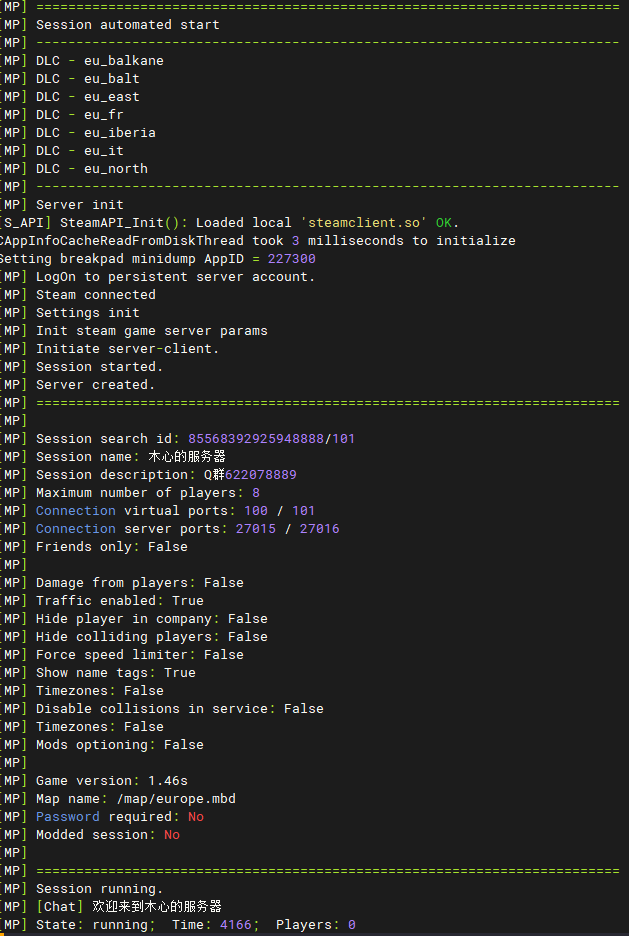
Task: Click the 'Maximum number of players' value
Action: point(256,492)
